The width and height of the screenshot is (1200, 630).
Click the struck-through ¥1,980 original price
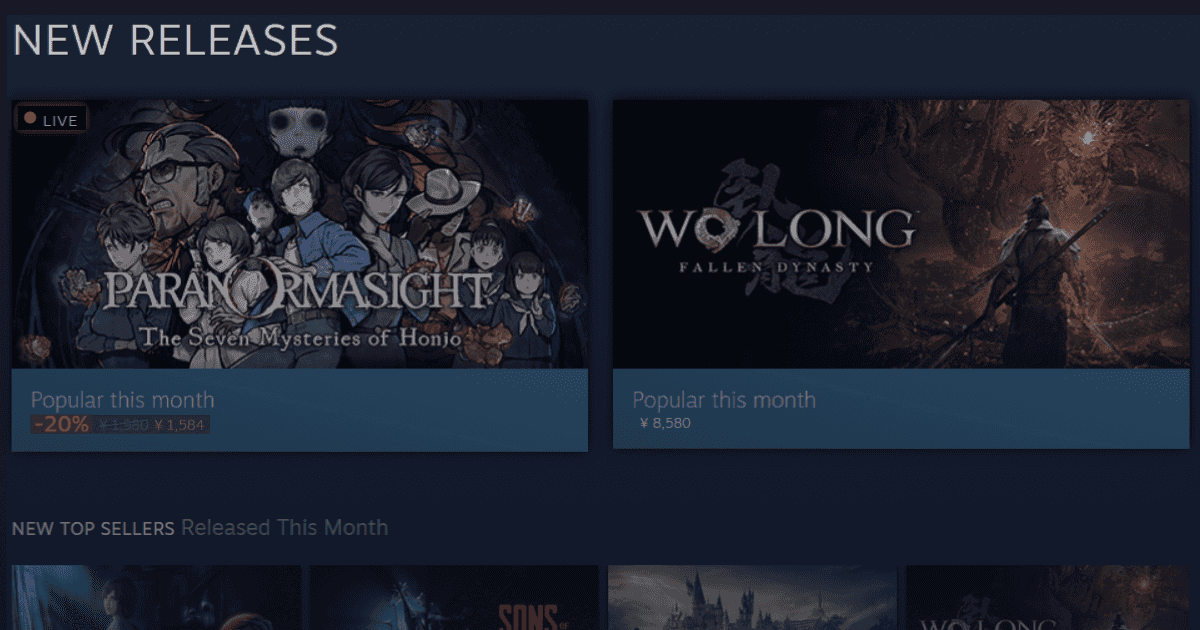click(124, 425)
